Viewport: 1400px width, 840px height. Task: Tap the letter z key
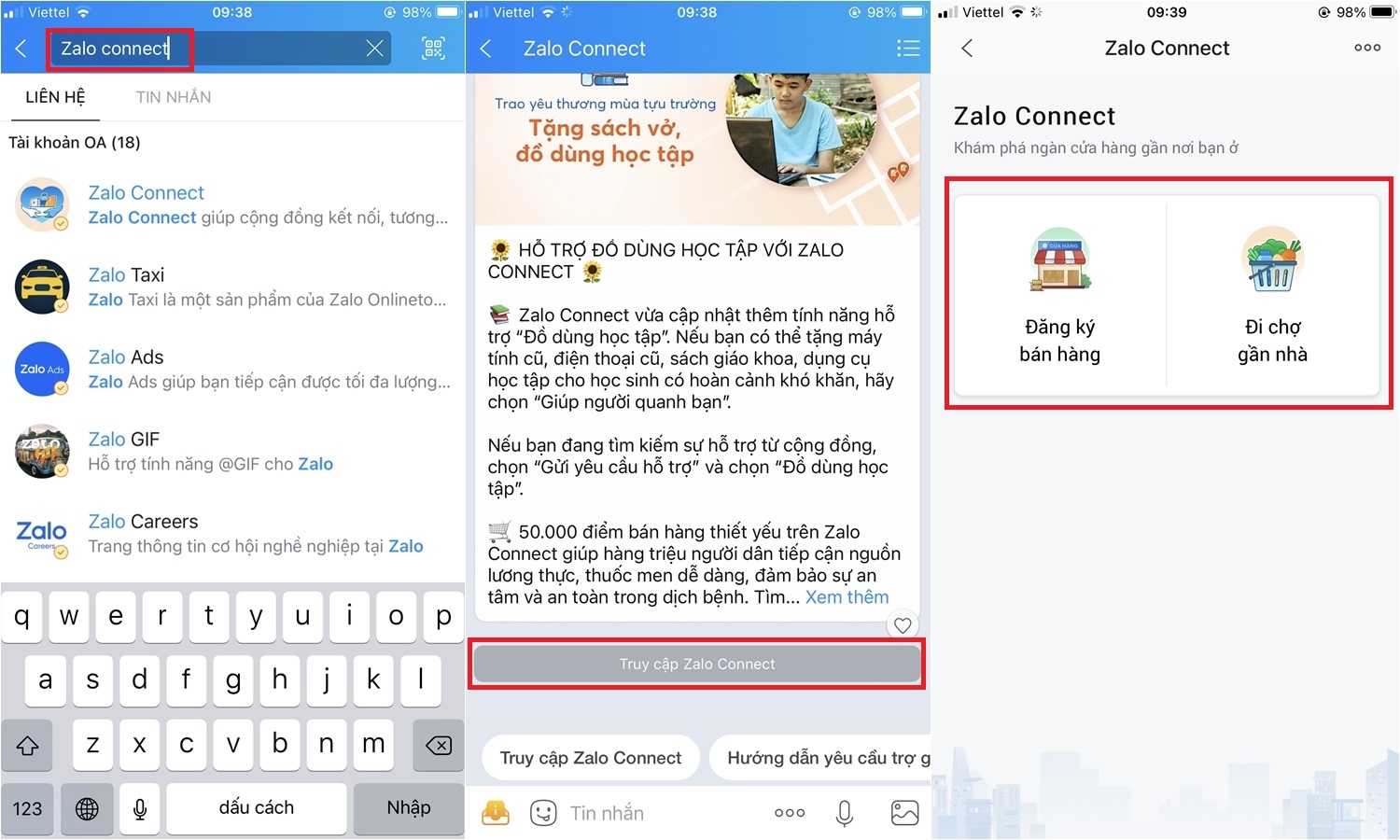coord(92,744)
